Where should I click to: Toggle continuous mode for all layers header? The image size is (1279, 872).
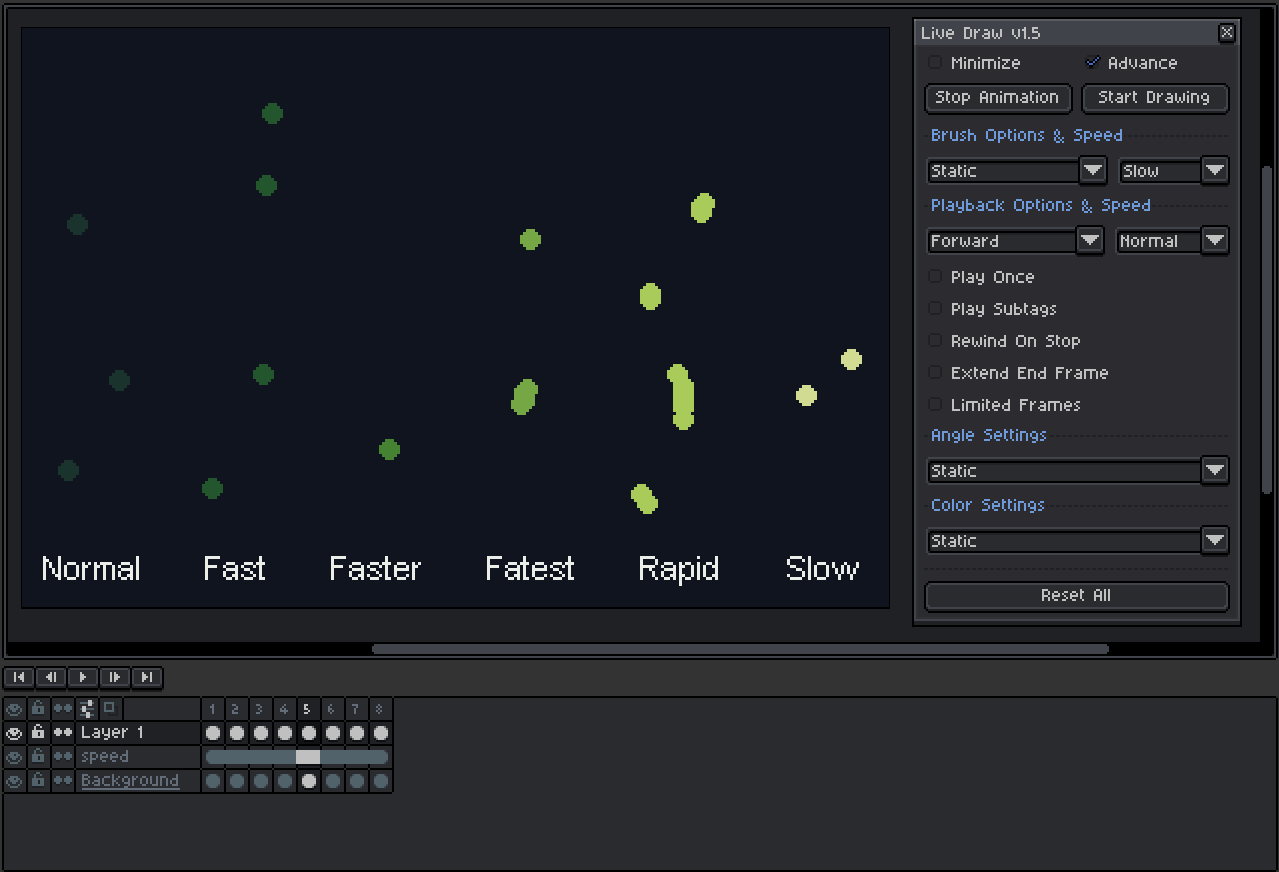63,709
